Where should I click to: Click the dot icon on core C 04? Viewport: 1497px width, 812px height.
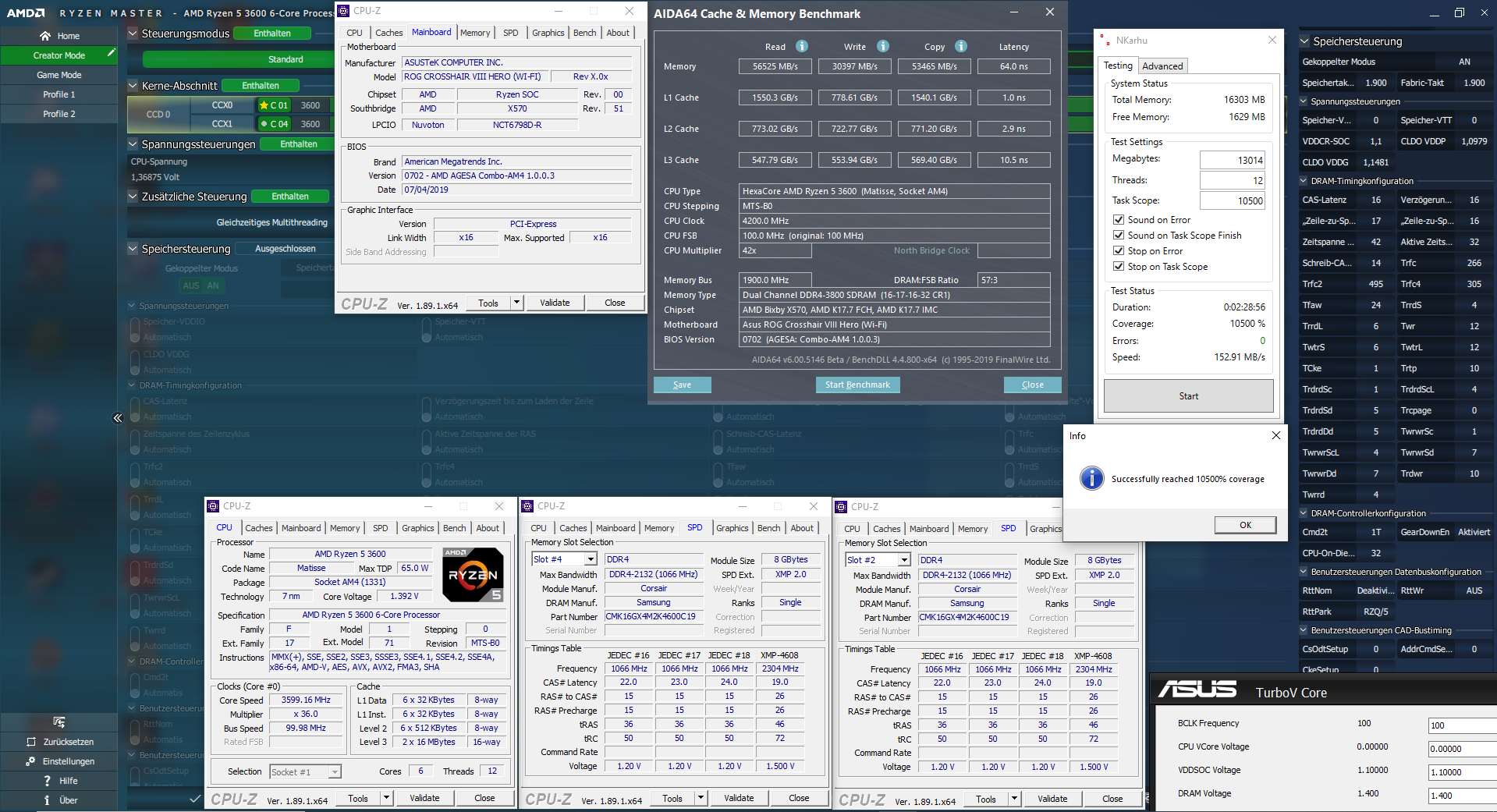point(264,124)
